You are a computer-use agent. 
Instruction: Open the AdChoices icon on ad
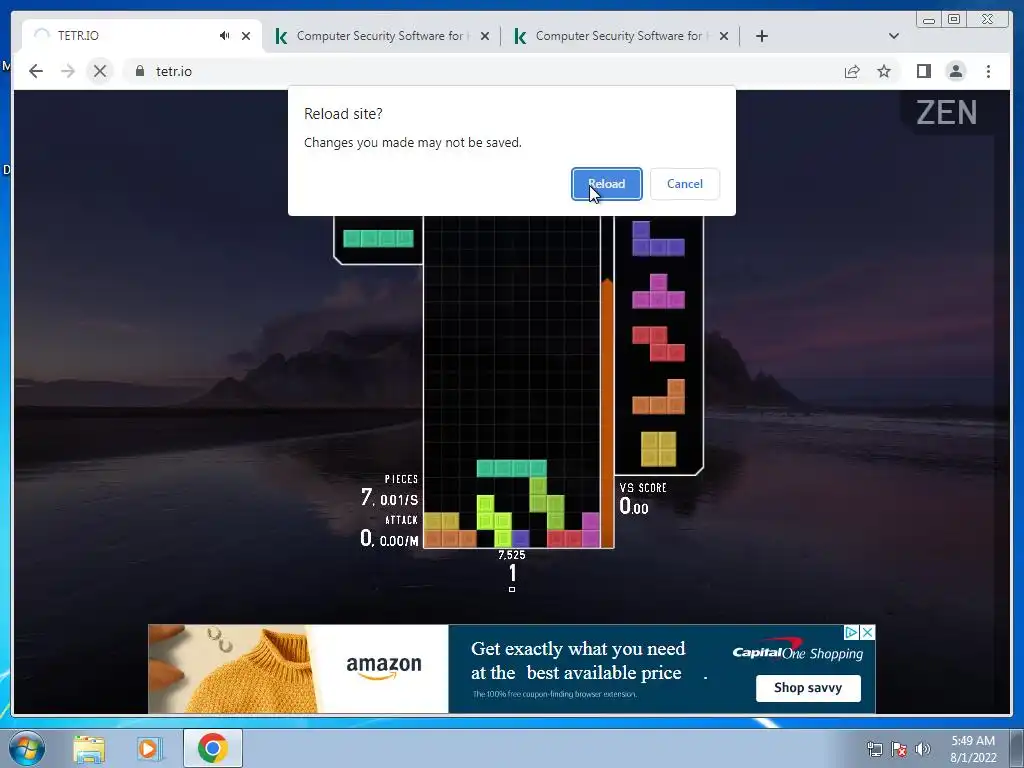point(851,632)
